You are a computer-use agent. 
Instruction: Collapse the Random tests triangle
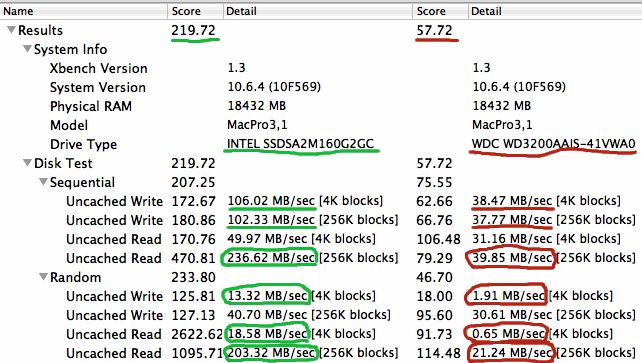[43, 277]
